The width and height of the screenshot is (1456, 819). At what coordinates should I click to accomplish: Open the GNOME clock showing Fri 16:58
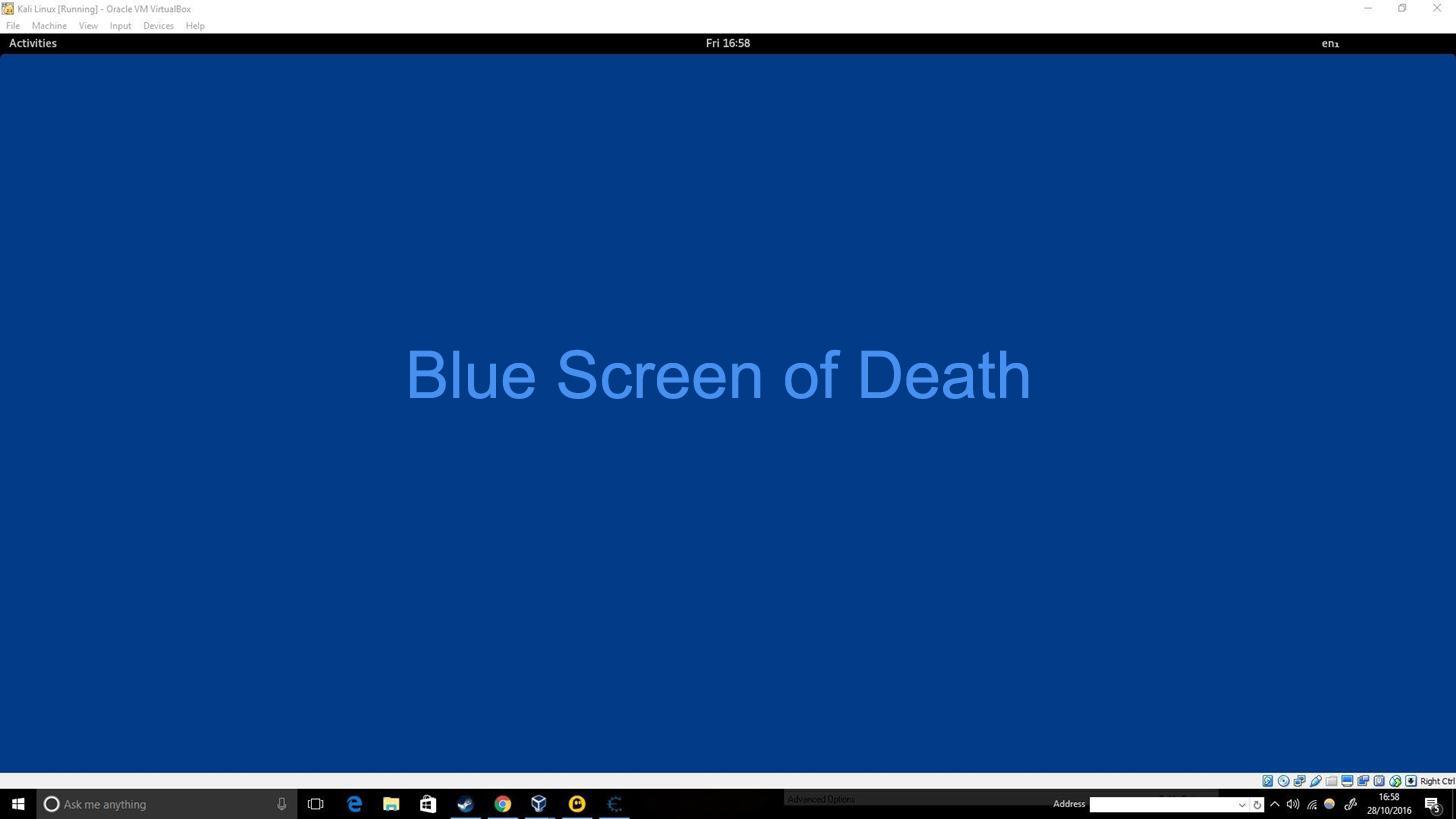(x=728, y=43)
